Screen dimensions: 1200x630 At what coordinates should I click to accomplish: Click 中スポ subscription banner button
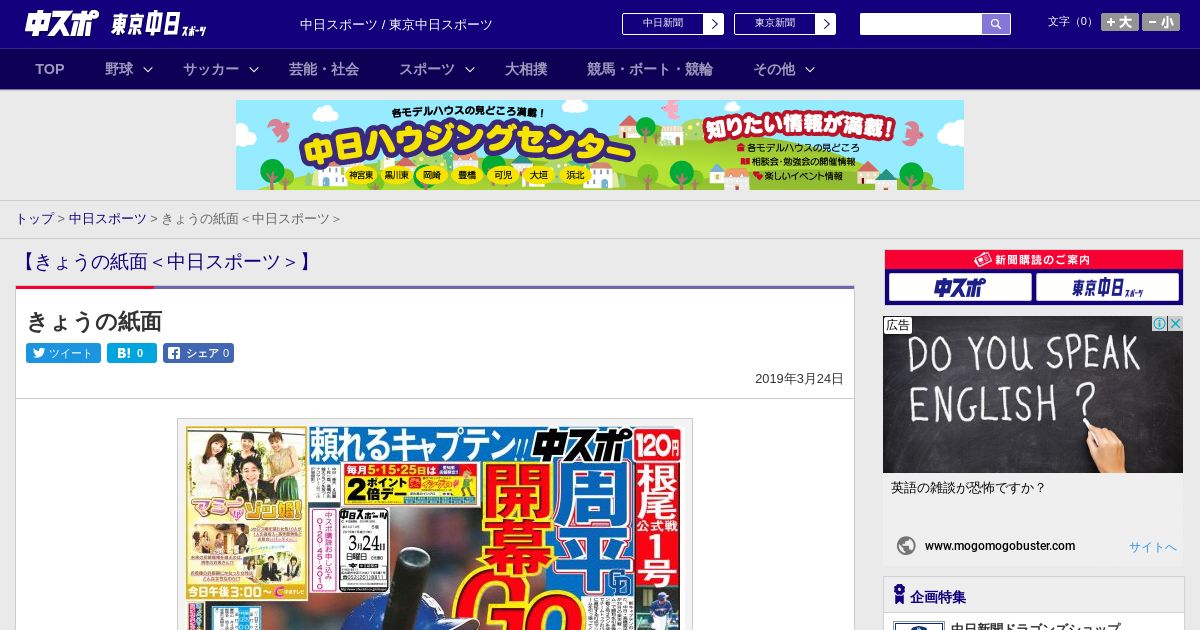click(x=960, y=288)
